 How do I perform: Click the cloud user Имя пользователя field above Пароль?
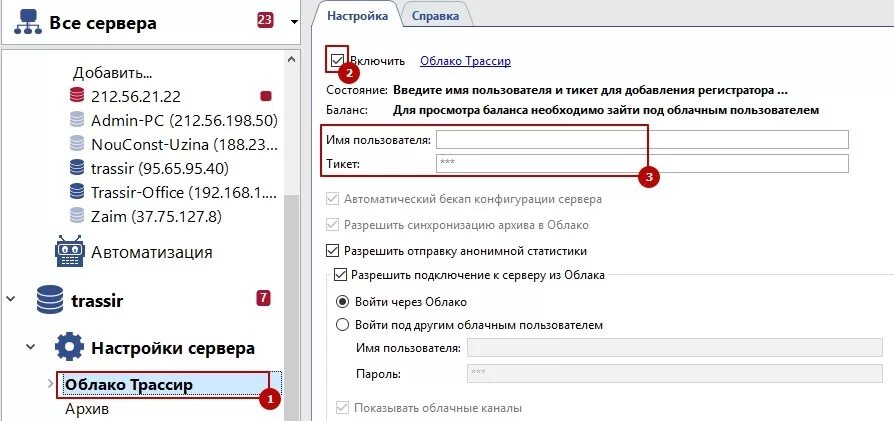[x=674, y=347]
